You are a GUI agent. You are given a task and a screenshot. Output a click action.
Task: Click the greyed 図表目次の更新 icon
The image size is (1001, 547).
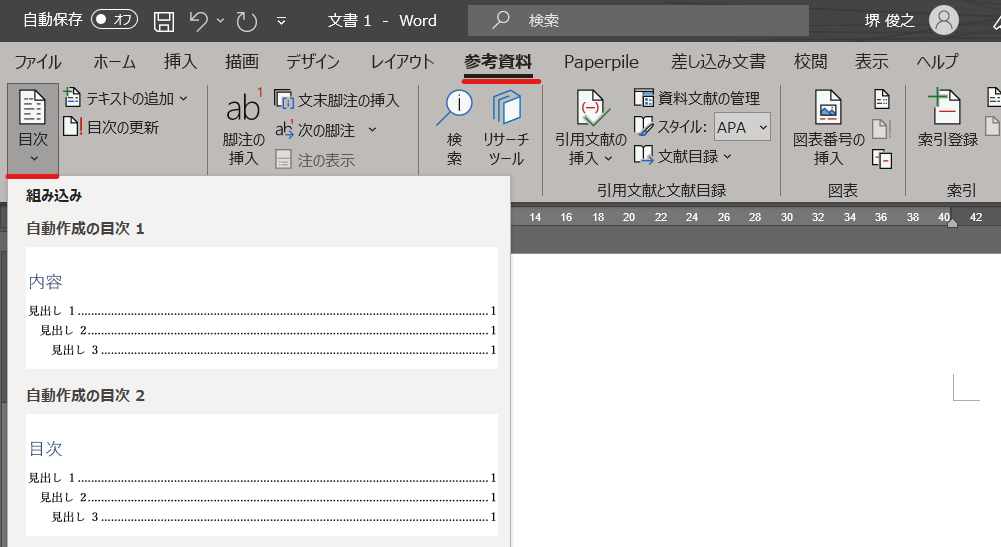(882, 129)
